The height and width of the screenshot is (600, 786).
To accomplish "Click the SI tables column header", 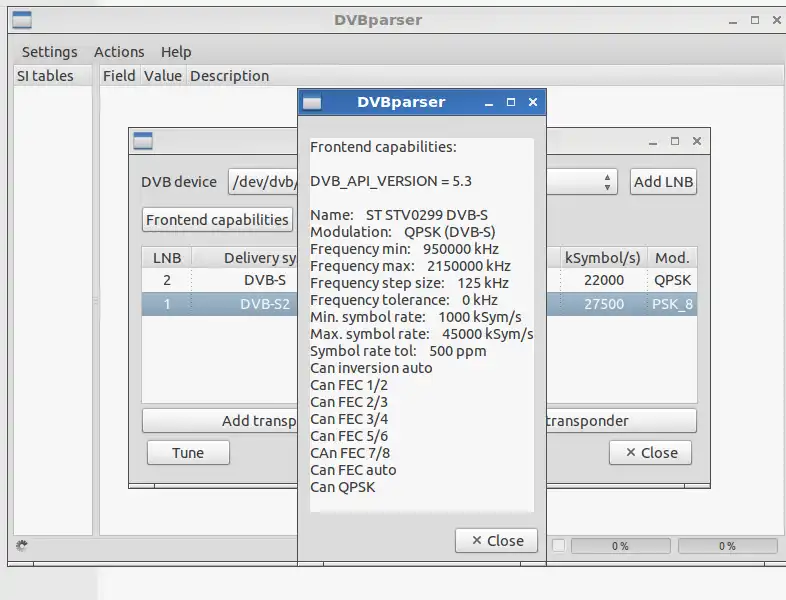I will pyautogui.click(x=53, y=76).
